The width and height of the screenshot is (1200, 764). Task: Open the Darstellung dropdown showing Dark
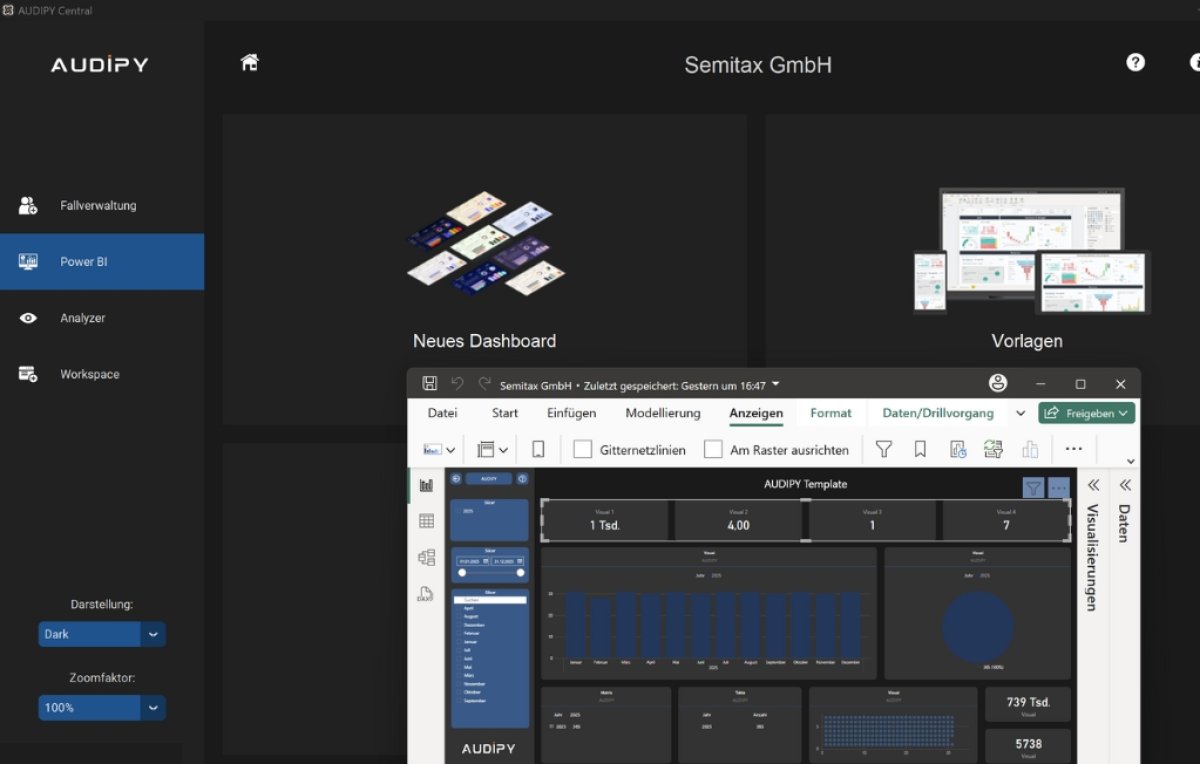[102, 634]
